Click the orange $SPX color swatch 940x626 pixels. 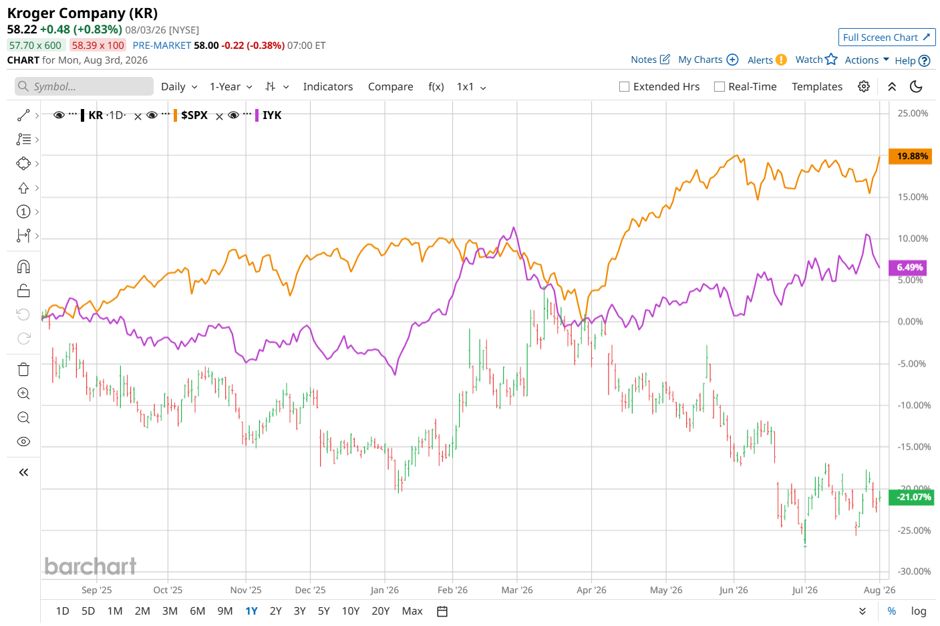(x=175, y=115)
